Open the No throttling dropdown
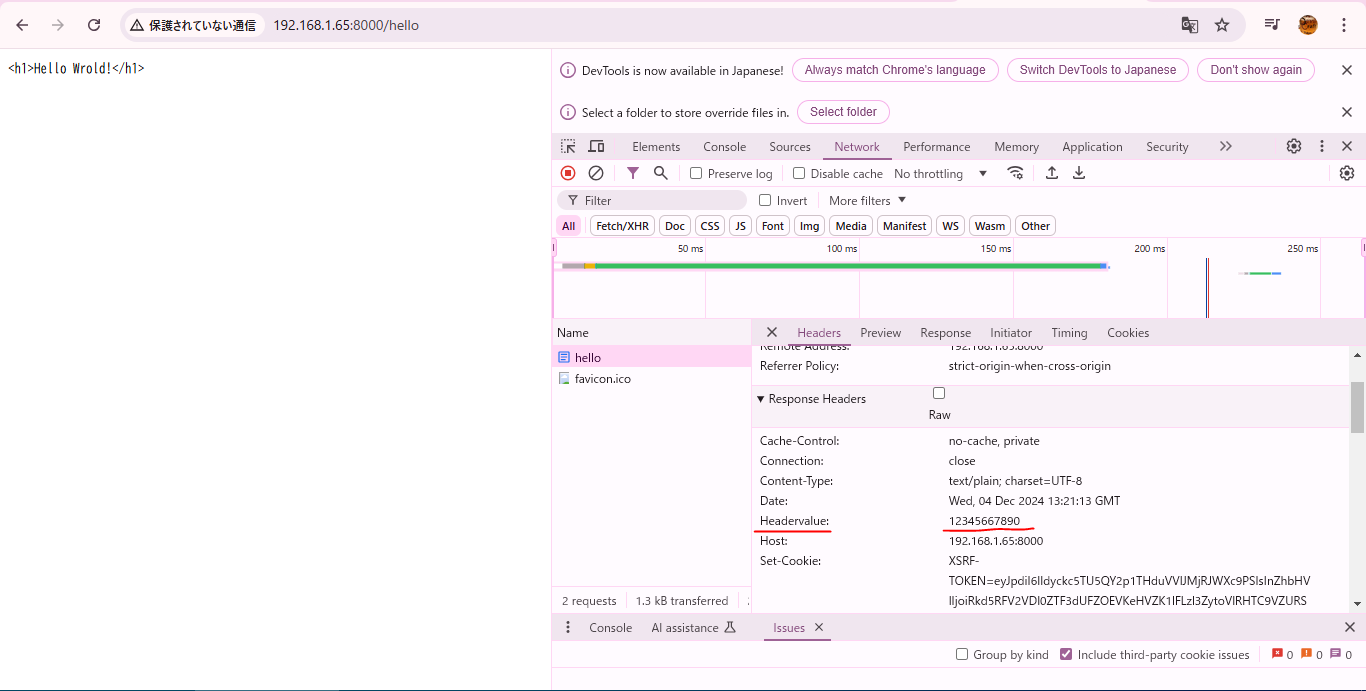The image size is (1366, 691). [940, 173]
